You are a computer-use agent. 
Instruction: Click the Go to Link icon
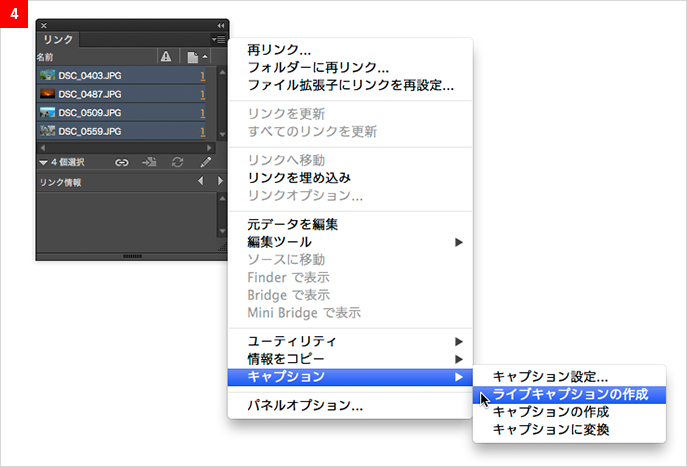[150, 161]
